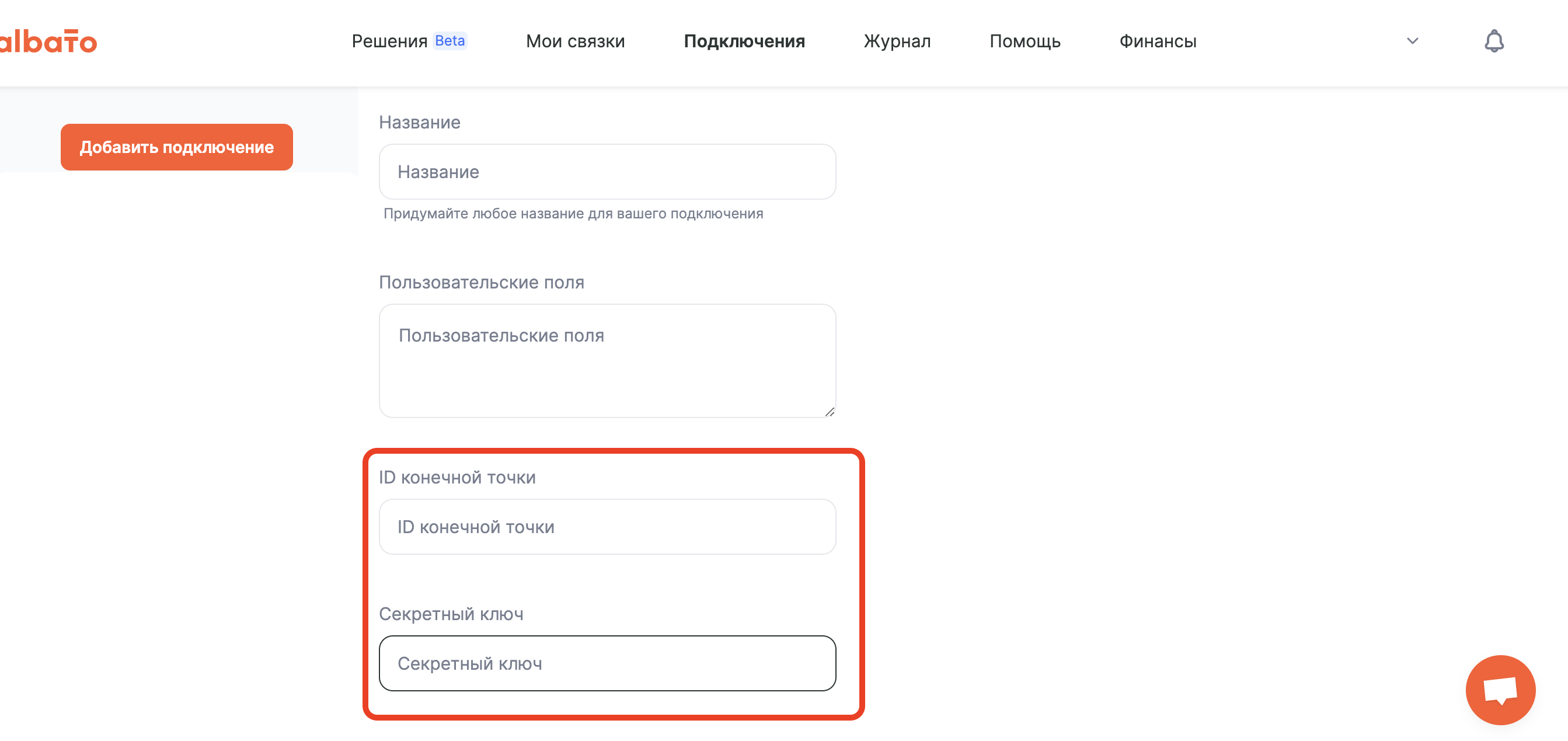Click the Добавить подключение button
The height and width of the screenshot is (741, 1568).
point(176,147)
